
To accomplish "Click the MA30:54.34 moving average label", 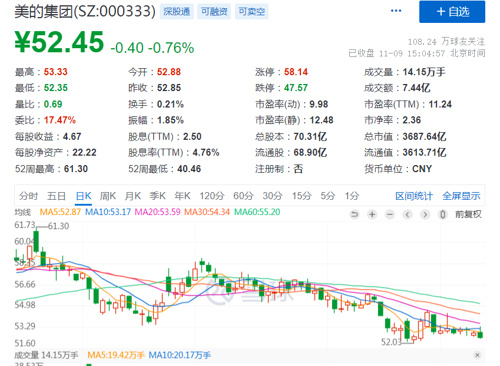I will tap(207, 212).
